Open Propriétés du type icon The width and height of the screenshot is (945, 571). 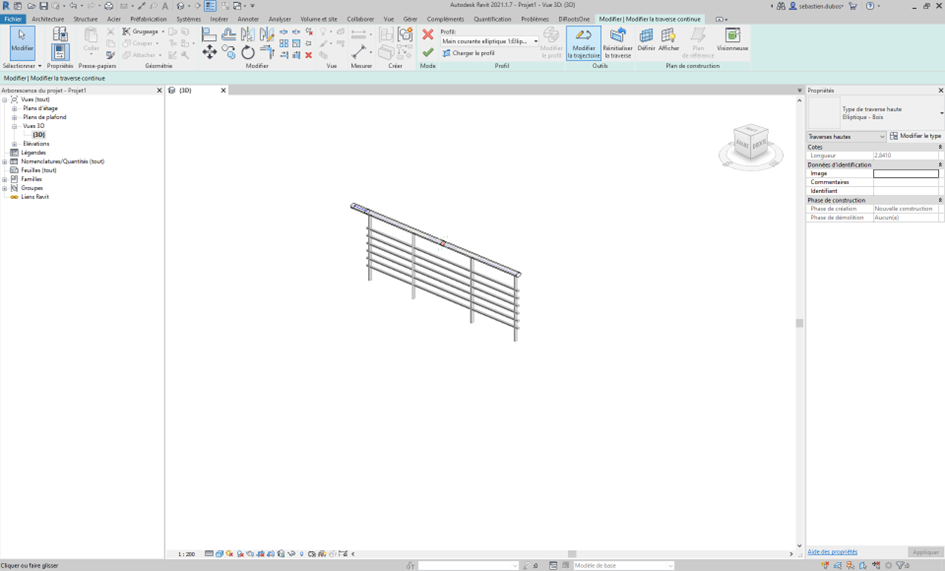point(60,34)
